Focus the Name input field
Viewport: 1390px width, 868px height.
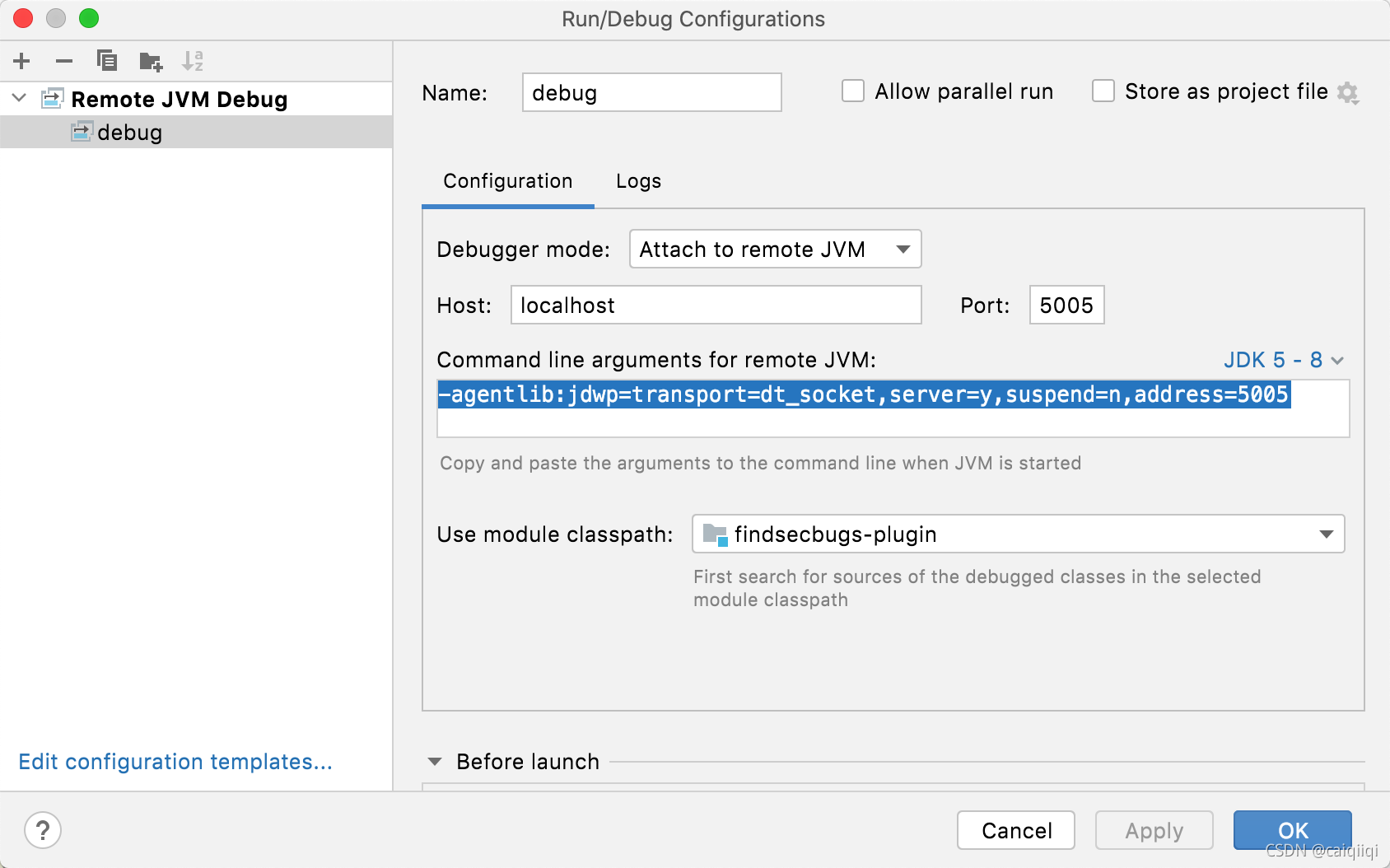point(651,92)
